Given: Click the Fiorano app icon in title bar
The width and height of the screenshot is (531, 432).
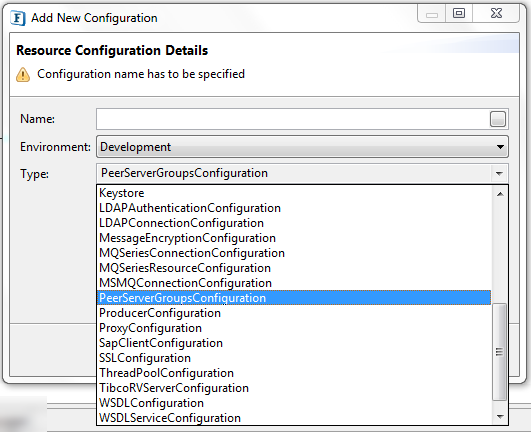Looking at the screenshot, I should point(18,18).
